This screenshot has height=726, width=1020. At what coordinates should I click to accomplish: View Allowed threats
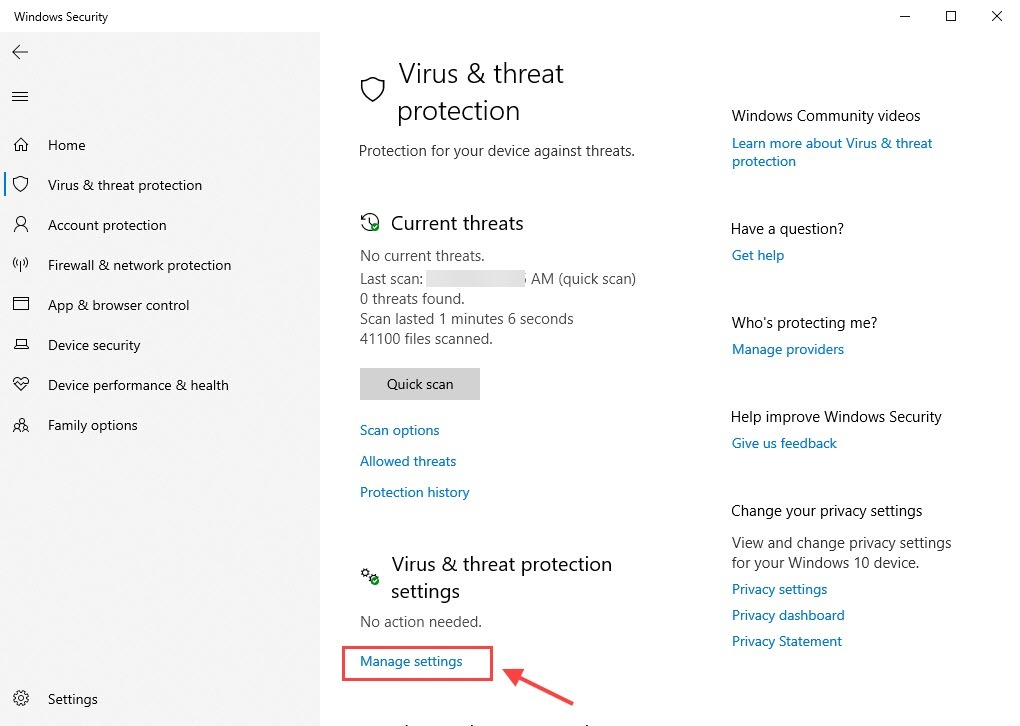pos(407,461)
